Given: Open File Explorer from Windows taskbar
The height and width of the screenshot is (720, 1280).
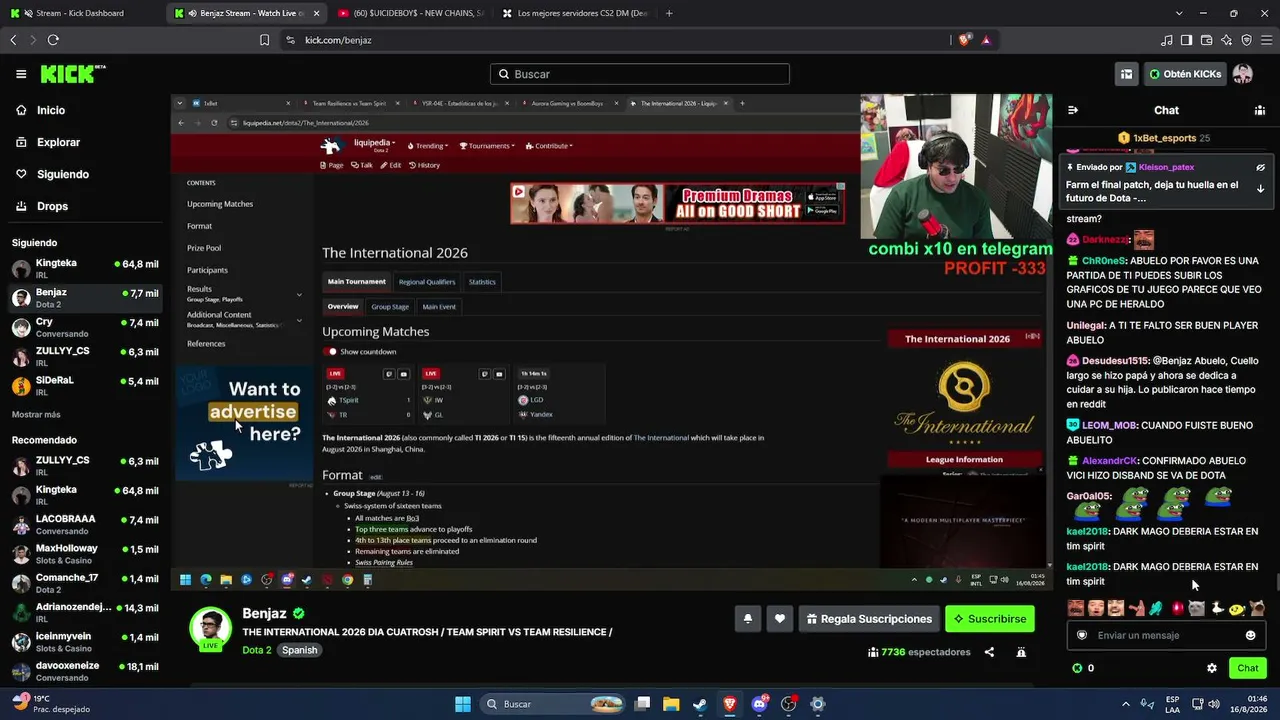Looking at the screenshot, I should click(x=671, y=704).
